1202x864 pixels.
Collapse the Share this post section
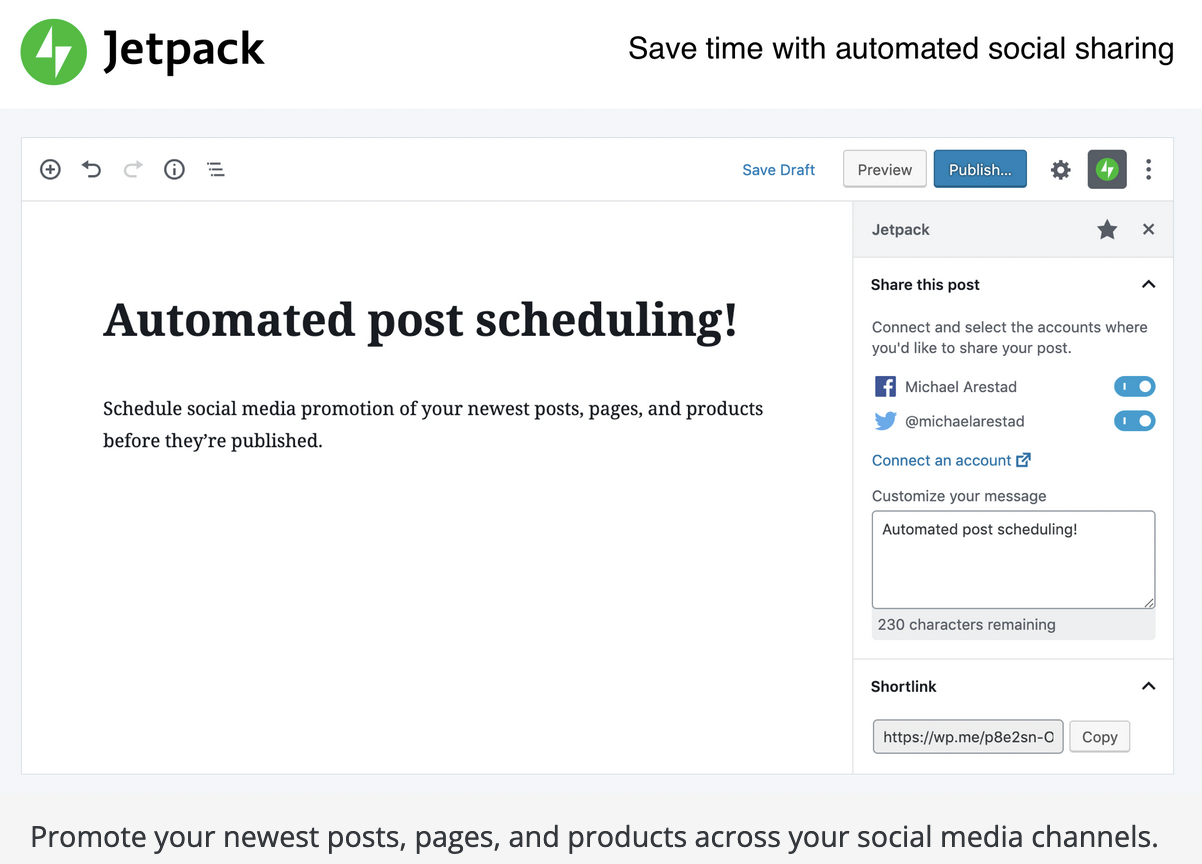1148,284
